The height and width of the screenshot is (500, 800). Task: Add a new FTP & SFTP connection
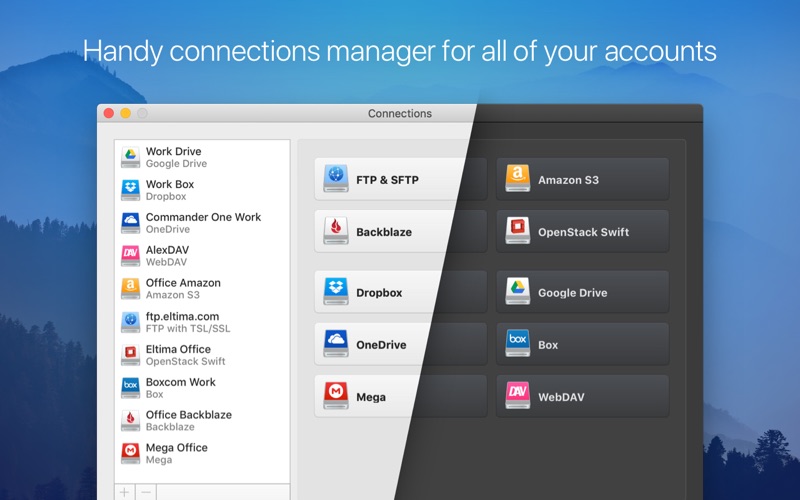(401, 179)
